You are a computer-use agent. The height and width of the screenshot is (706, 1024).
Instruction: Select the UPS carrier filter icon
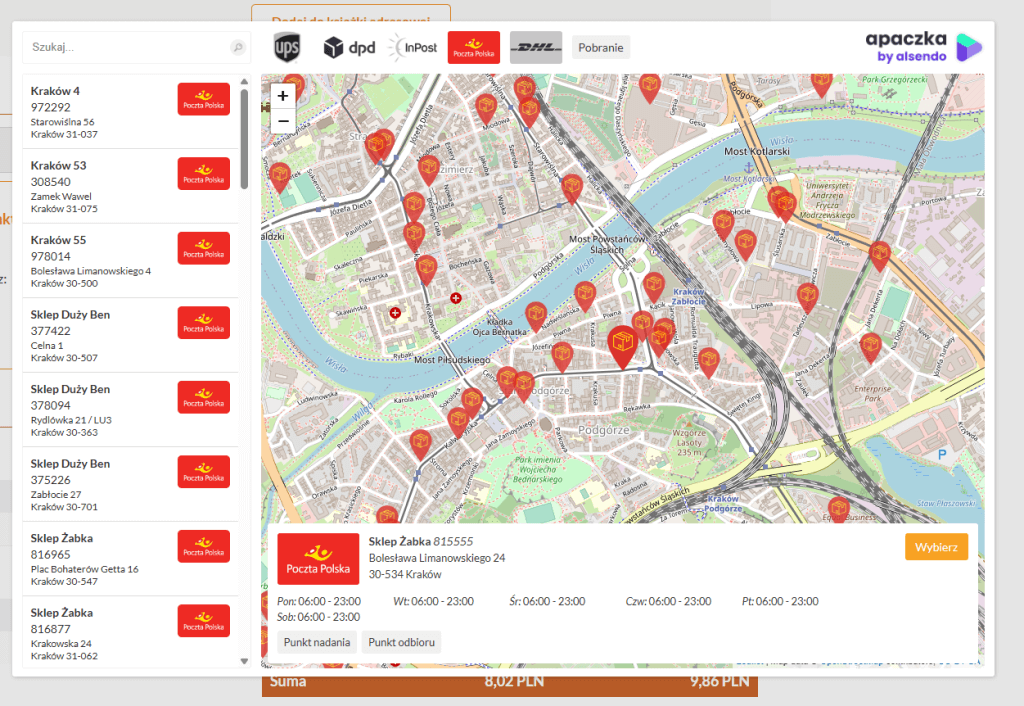(x=286, y=47)
